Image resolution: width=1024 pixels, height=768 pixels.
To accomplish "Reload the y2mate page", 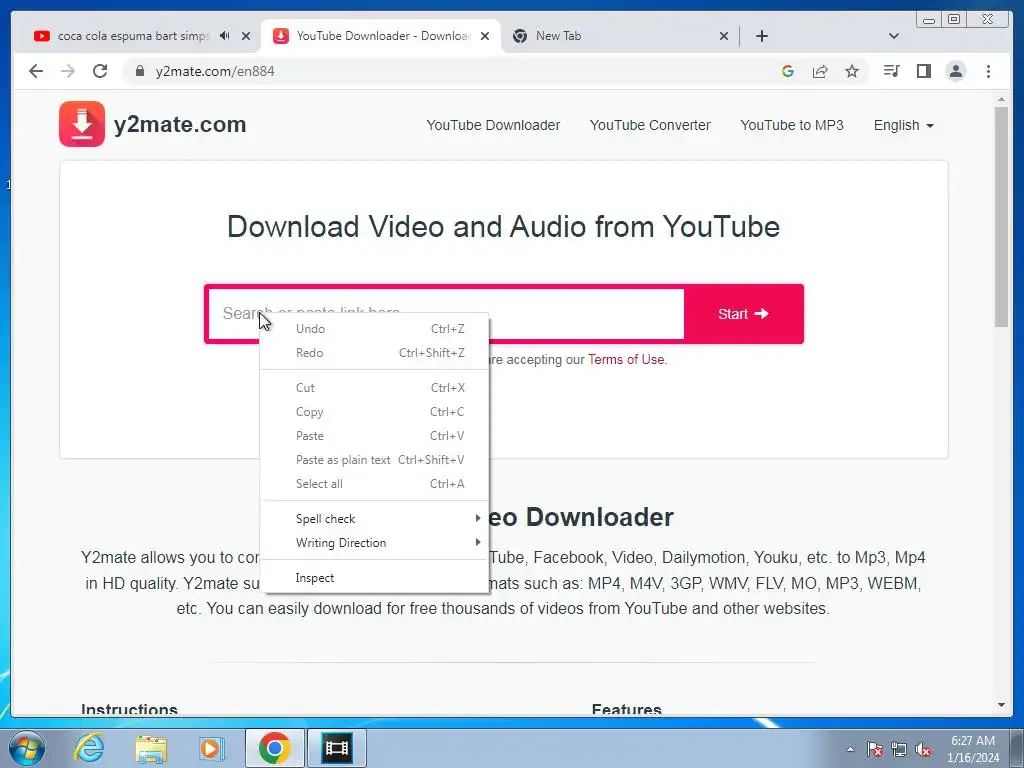I will [100, 71].
